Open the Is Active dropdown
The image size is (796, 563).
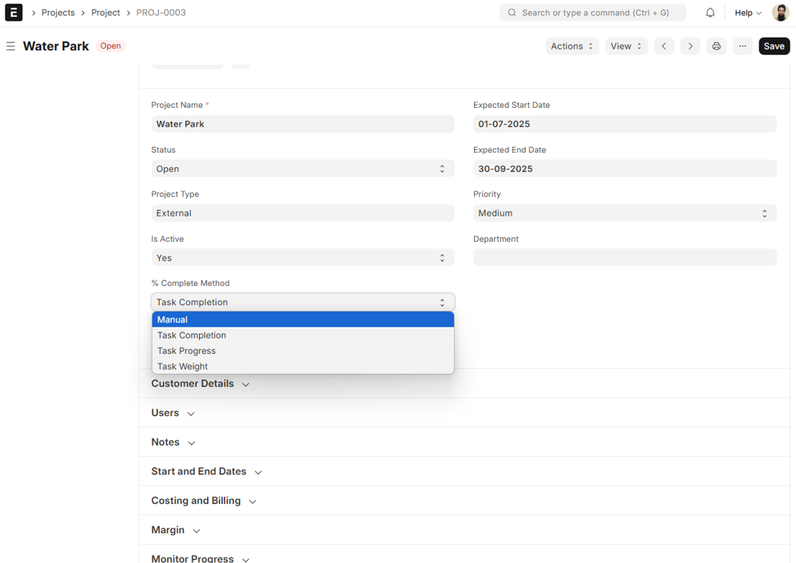(x=302, y=258)
